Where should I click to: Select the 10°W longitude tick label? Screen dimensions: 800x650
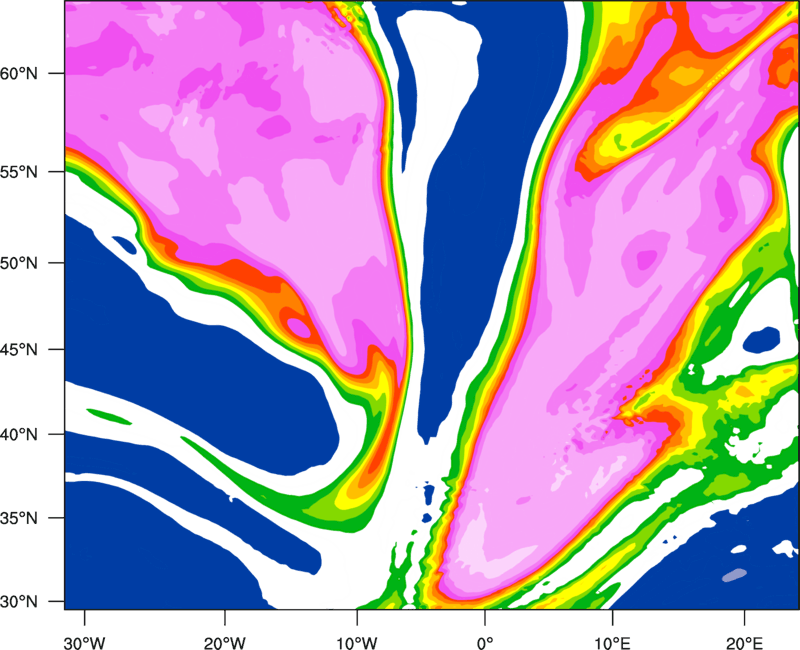coord(357,643)
